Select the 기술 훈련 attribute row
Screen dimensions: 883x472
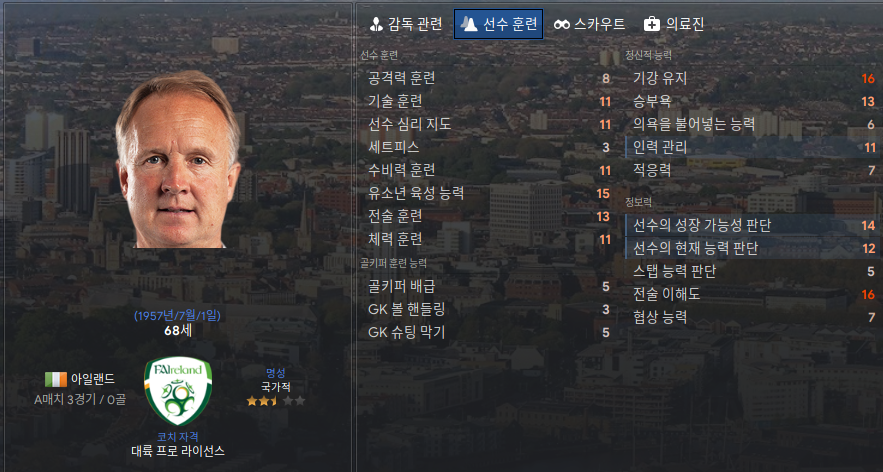tap(488, 101)
